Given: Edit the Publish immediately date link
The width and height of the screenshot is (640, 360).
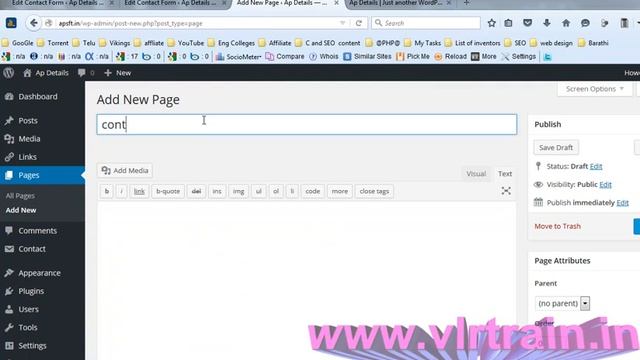Looking at the screenshot, I should click(622, 203).
